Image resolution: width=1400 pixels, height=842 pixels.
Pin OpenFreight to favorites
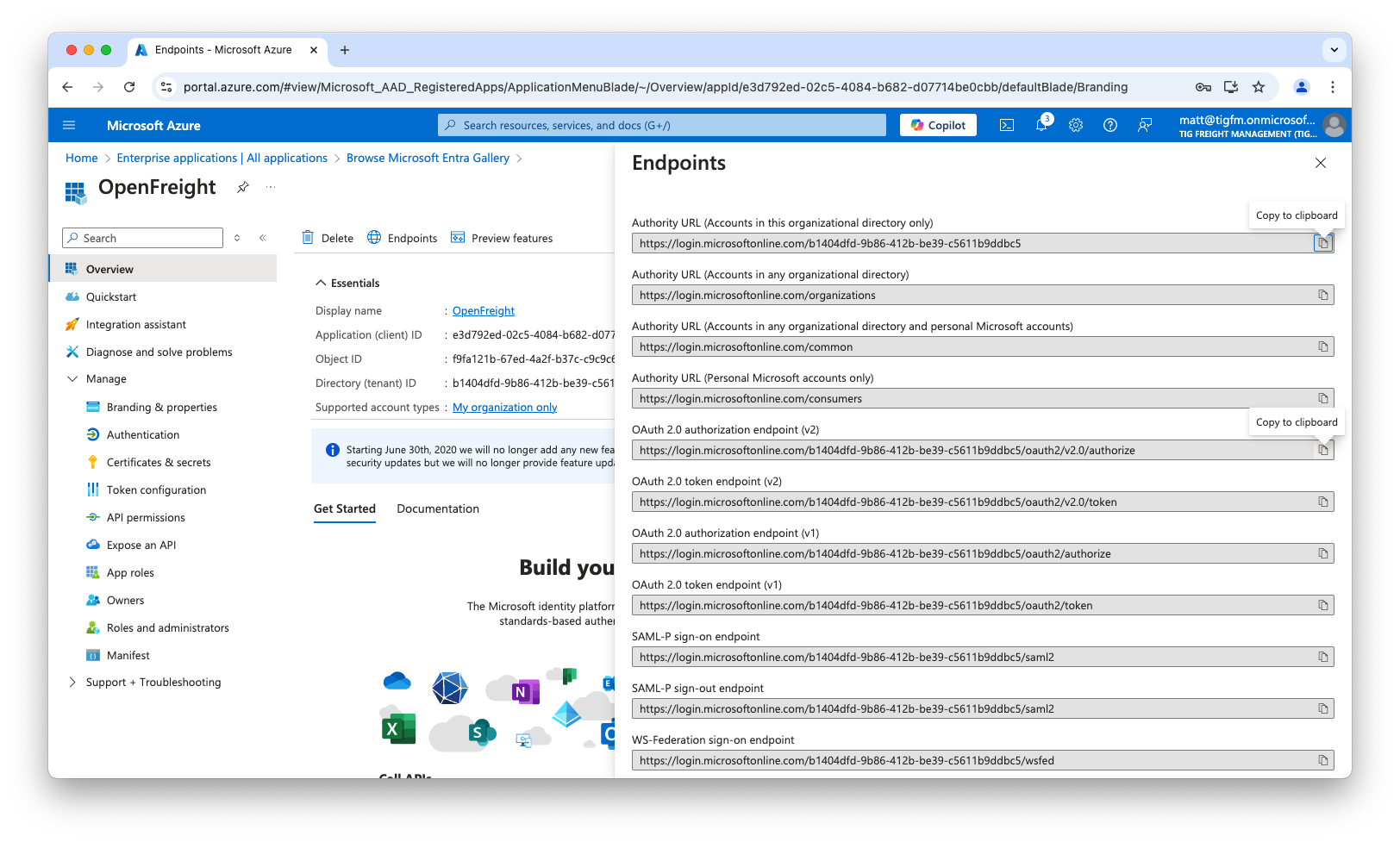click(243, 187)
